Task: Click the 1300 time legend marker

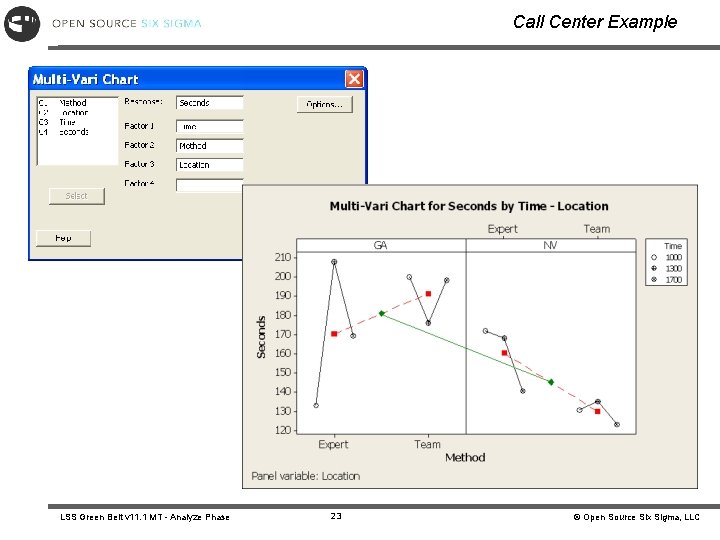Action: [x=654, y=268]
